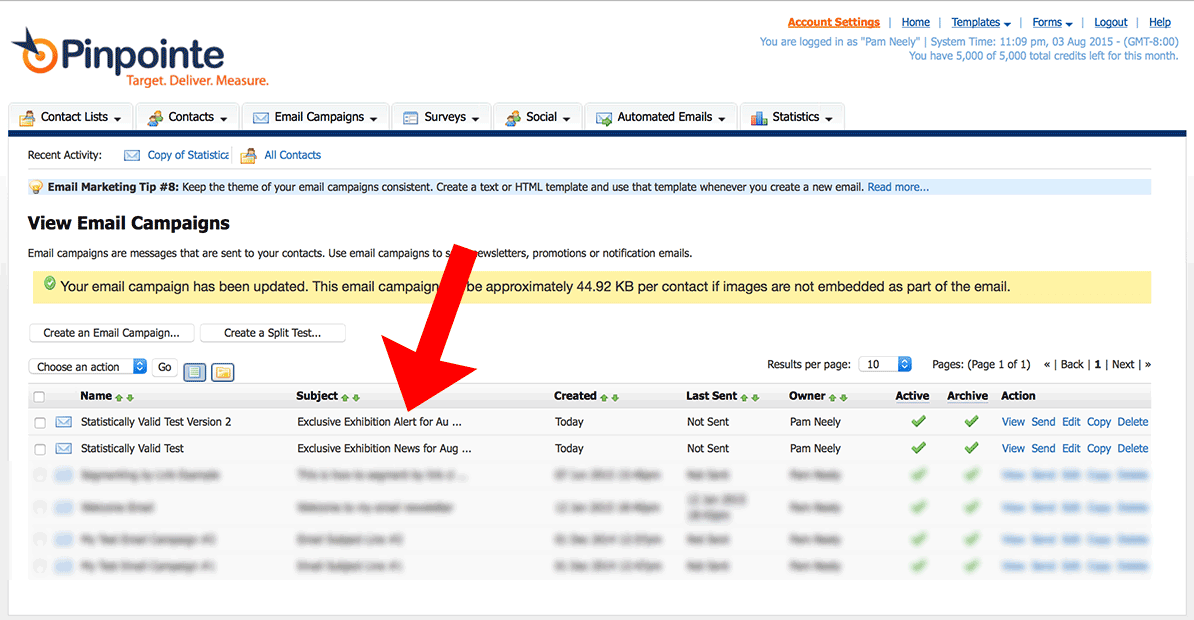This screenshot has width=1194, height=620.
Task: Open the Email Campaigns menu
Action: [x=316, y=117]
